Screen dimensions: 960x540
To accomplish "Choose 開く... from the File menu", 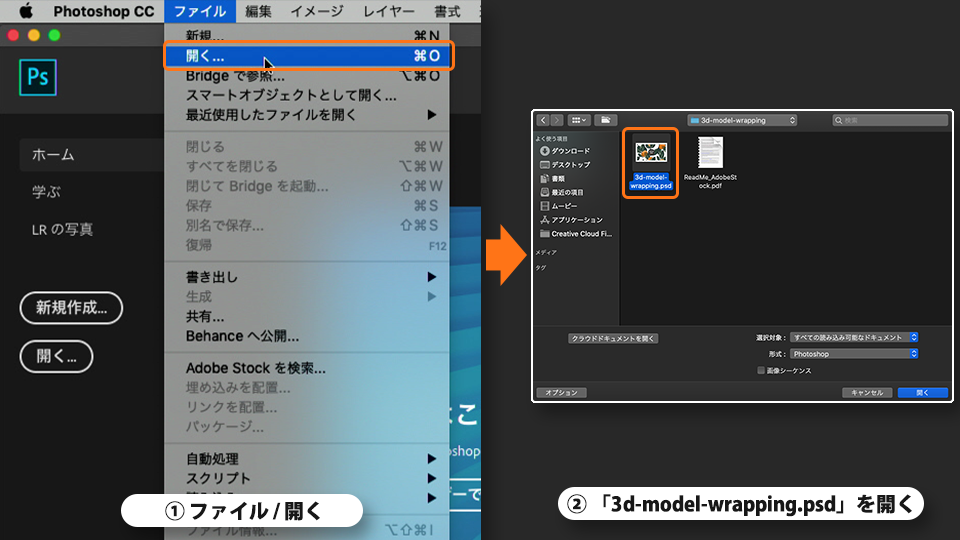I will tap(307, 56).
